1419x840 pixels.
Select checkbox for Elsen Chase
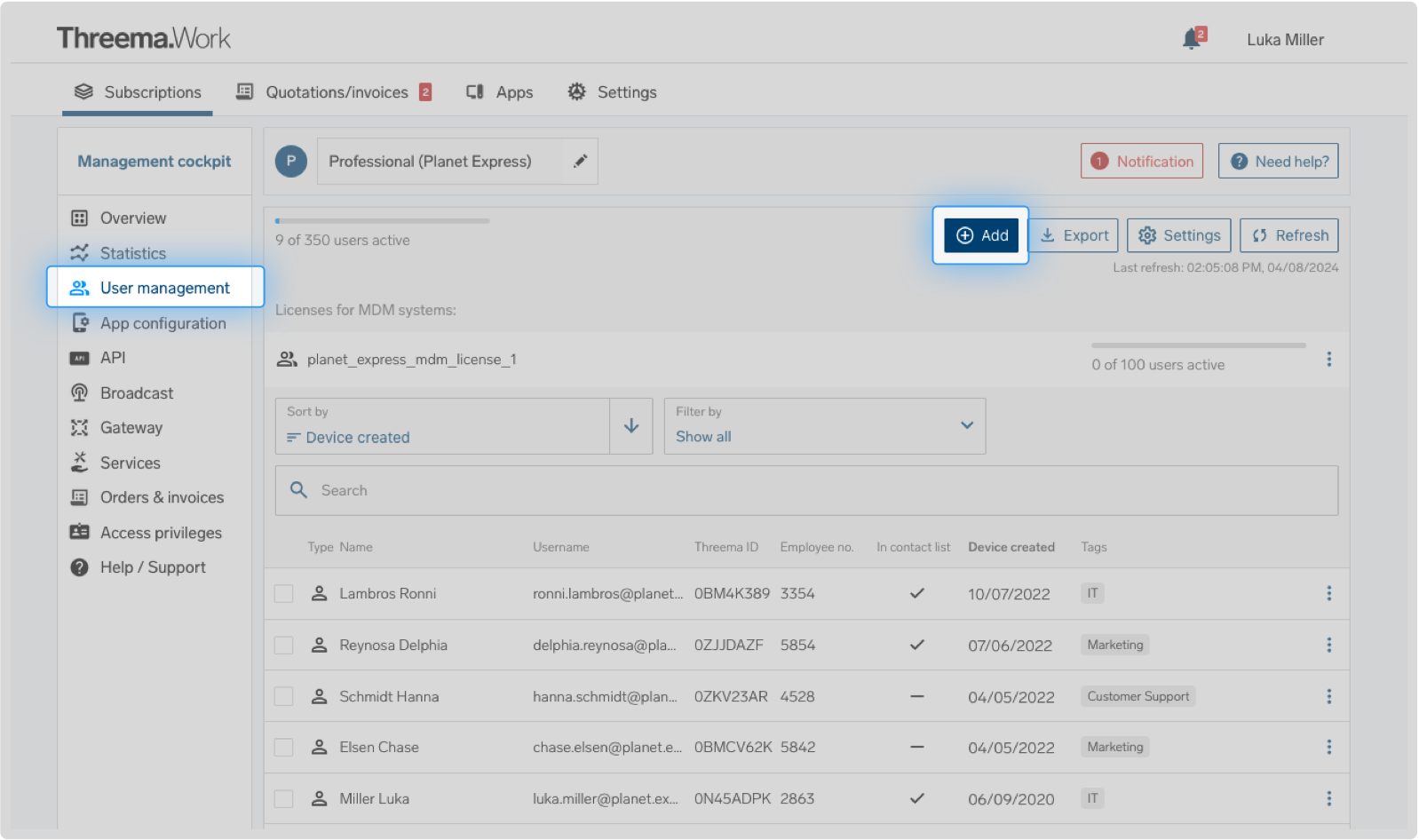(x=284, y=747)
